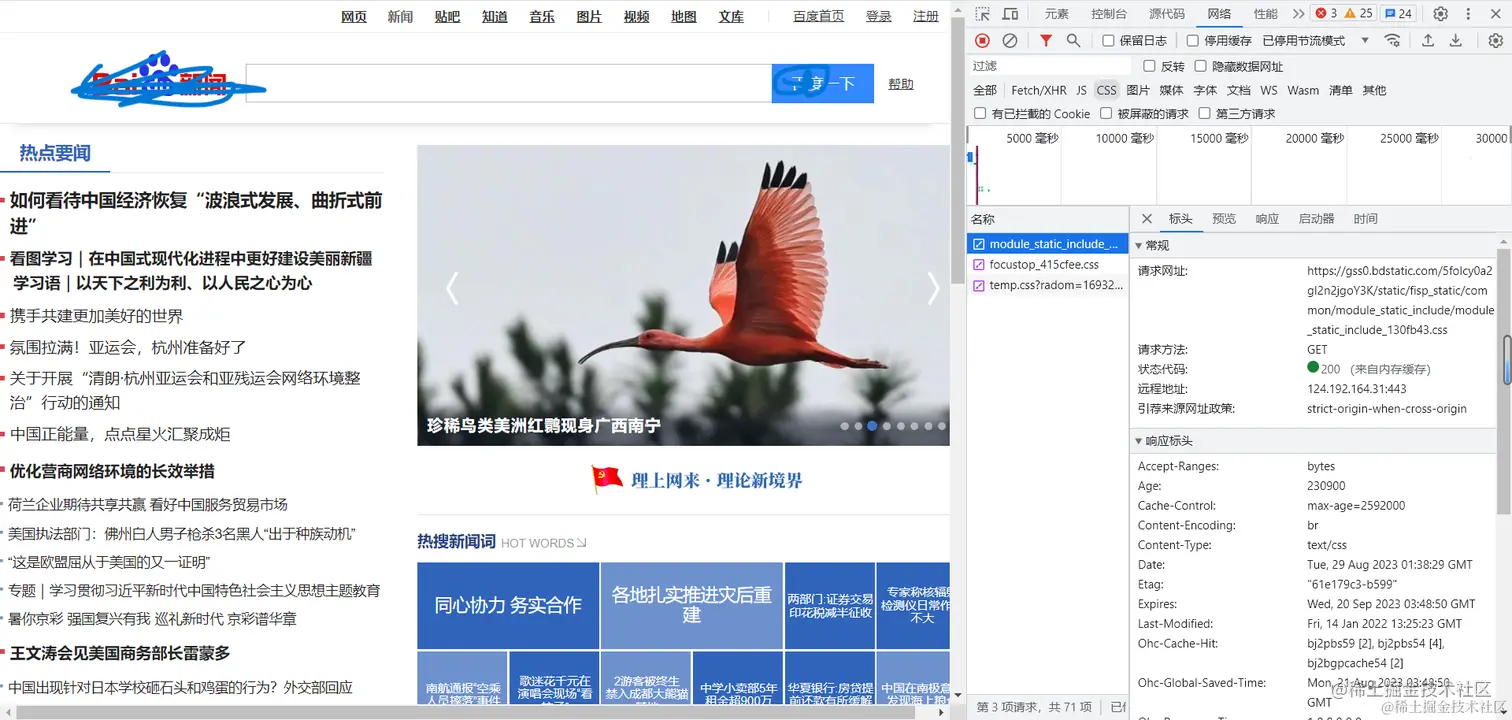Image resolution: width=1512 pixels, height=720 pixels.
Task: Open the 启动器 initiator tab
Action: [1316, 219]
